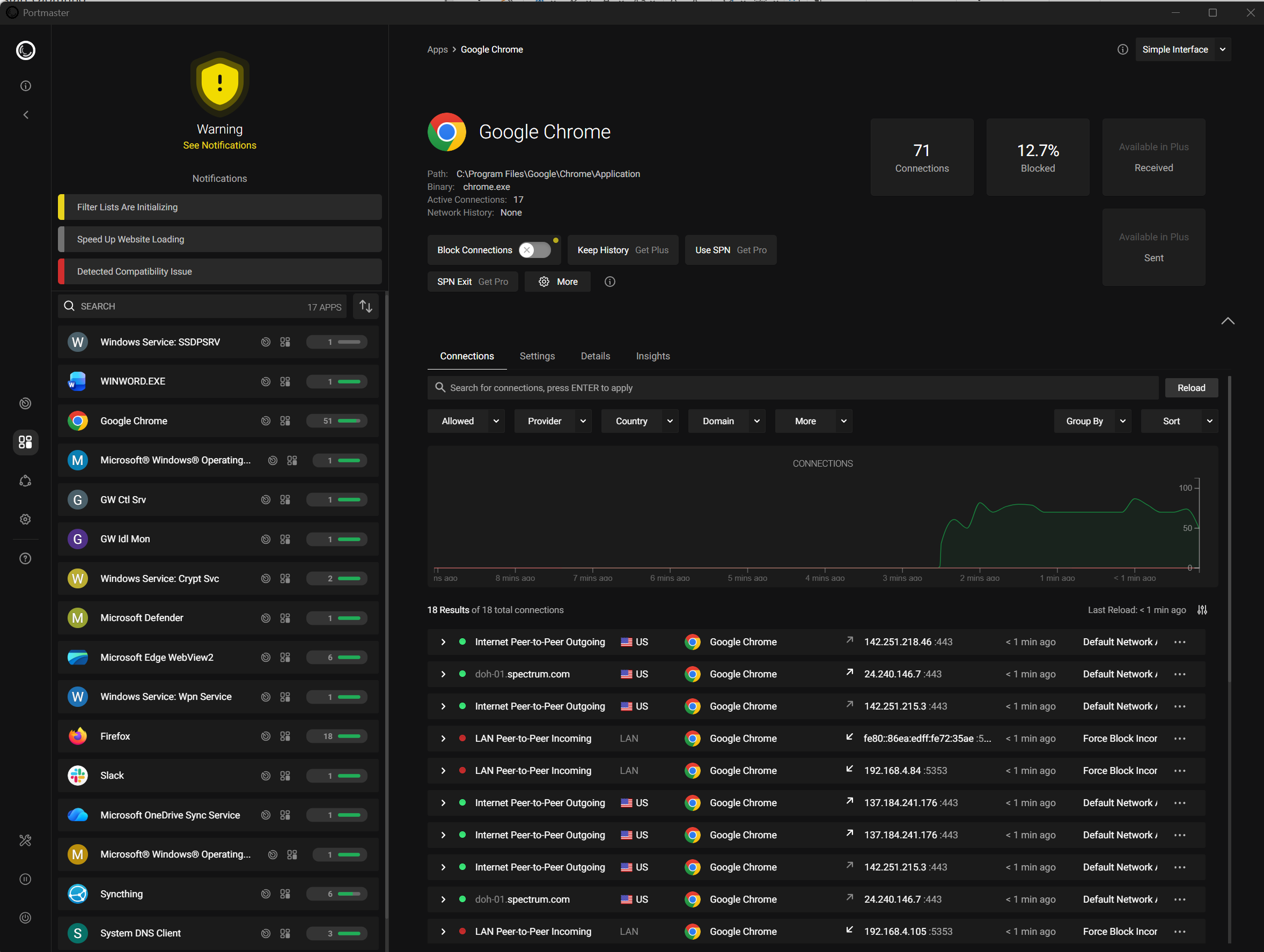Image resolution: width=1264 pixels, height=952 pixels.
Task: Select System DNS Client in app list
Action: [218, 933]
